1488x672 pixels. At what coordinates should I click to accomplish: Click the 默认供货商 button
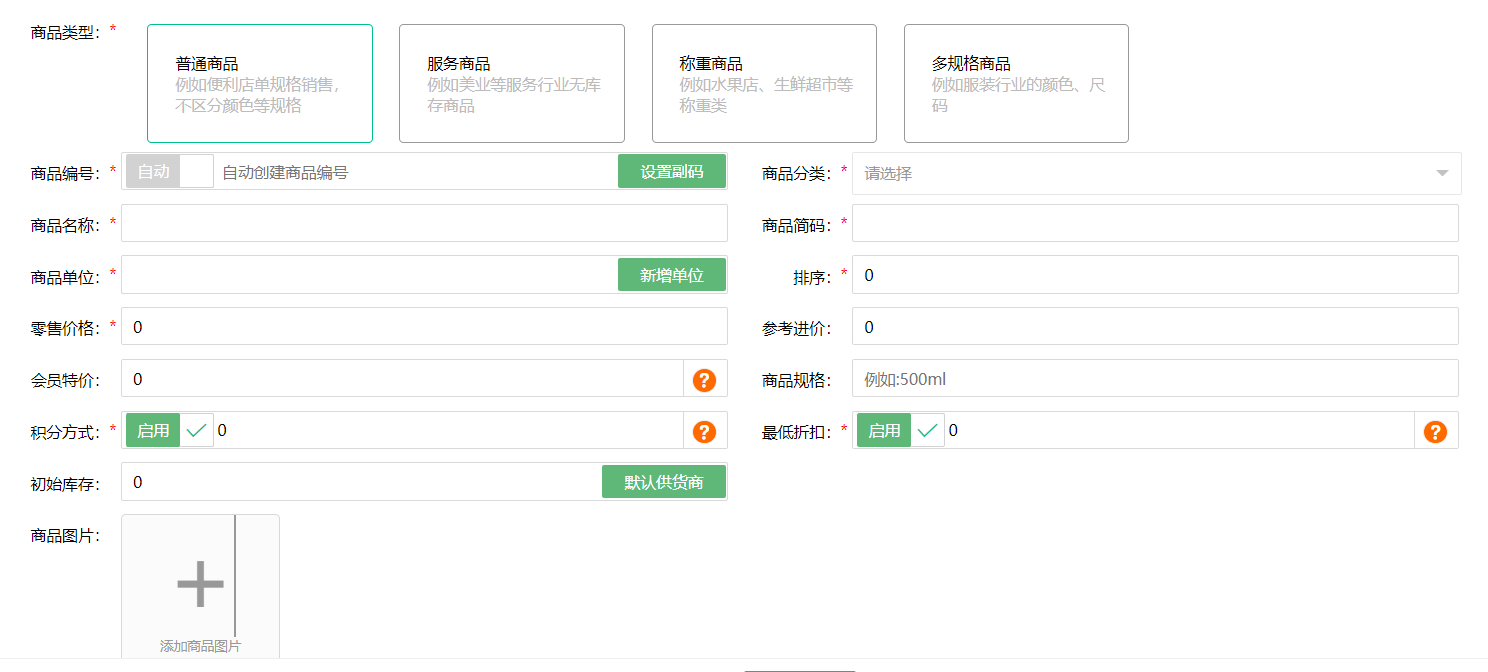(x=664, y=481)
